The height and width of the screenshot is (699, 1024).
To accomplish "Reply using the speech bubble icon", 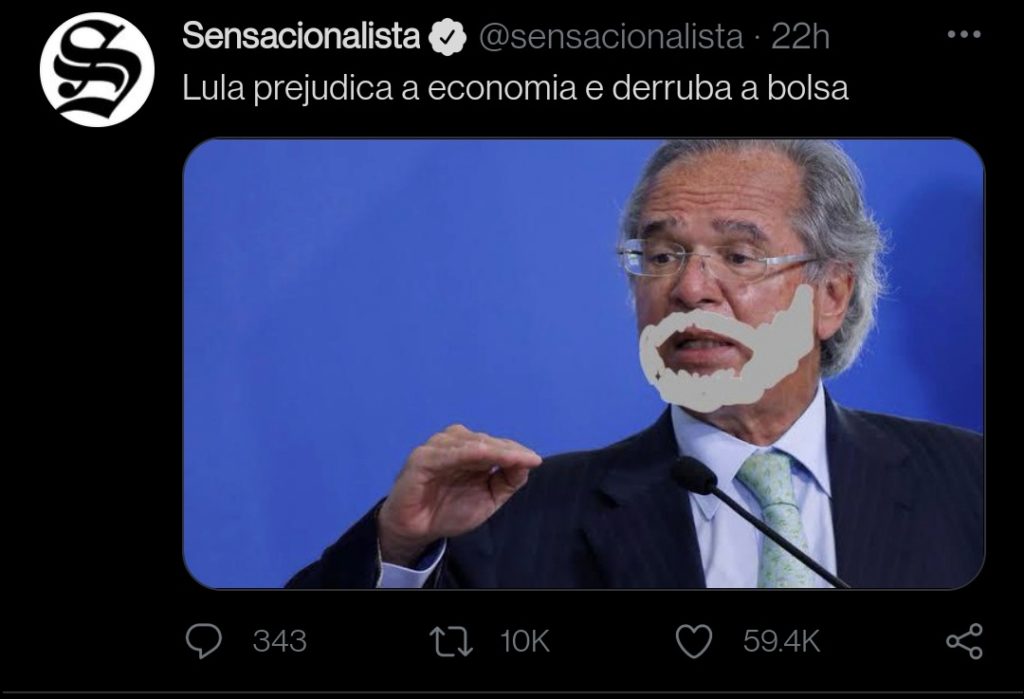I will [204, 641].
